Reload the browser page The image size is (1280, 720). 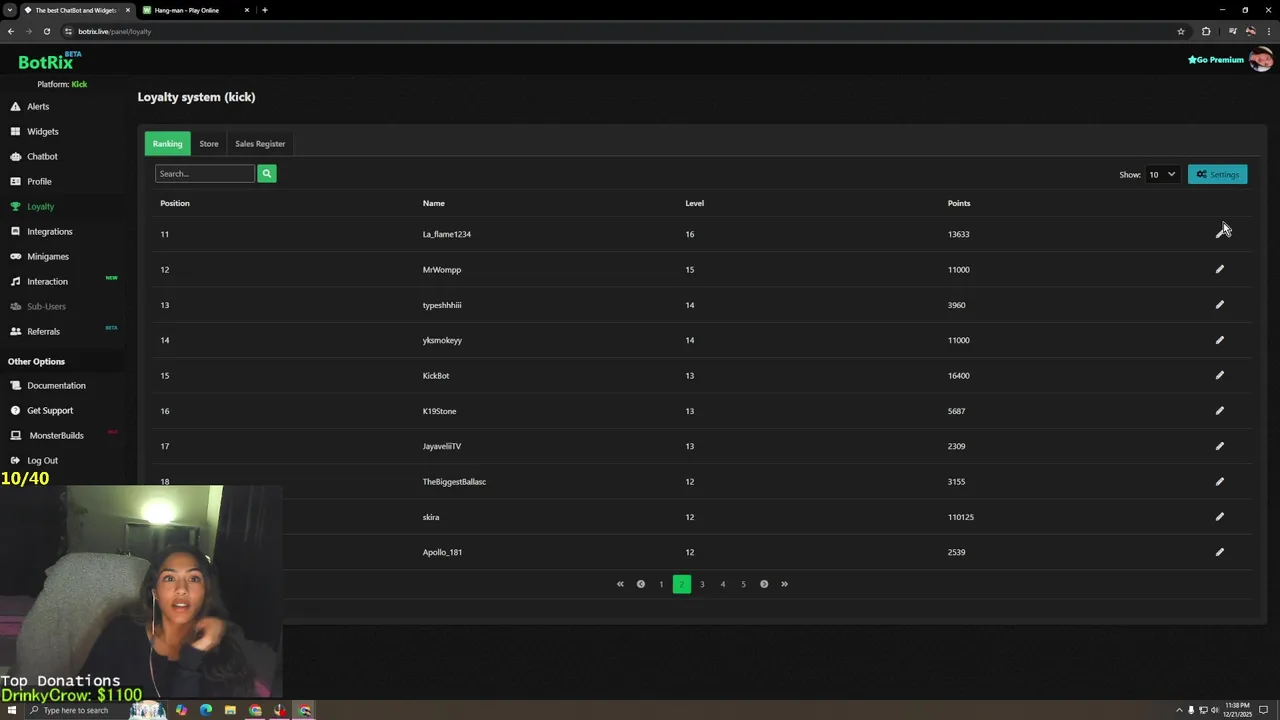tap(46, 31)
